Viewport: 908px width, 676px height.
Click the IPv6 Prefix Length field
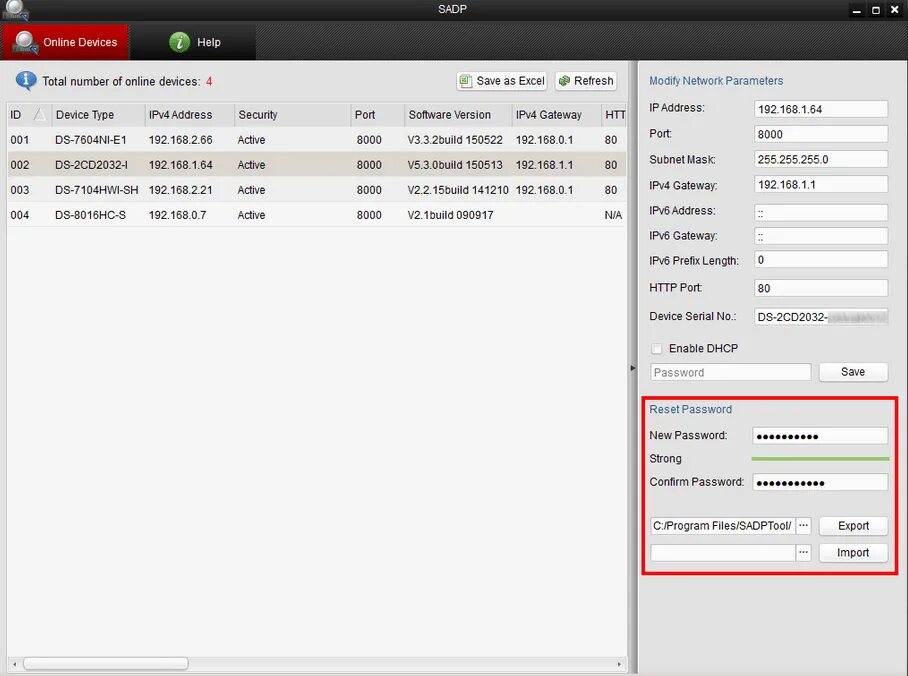pos(821,260)
